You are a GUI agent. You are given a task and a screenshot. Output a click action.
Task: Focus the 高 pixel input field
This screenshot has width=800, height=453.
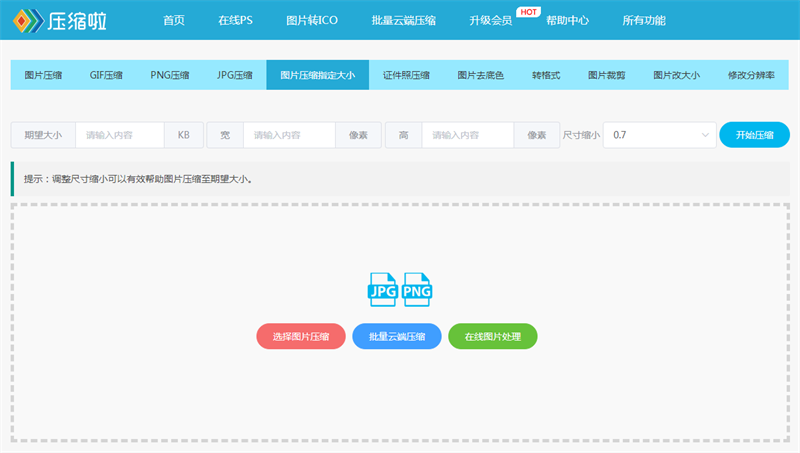click(468, 135)
